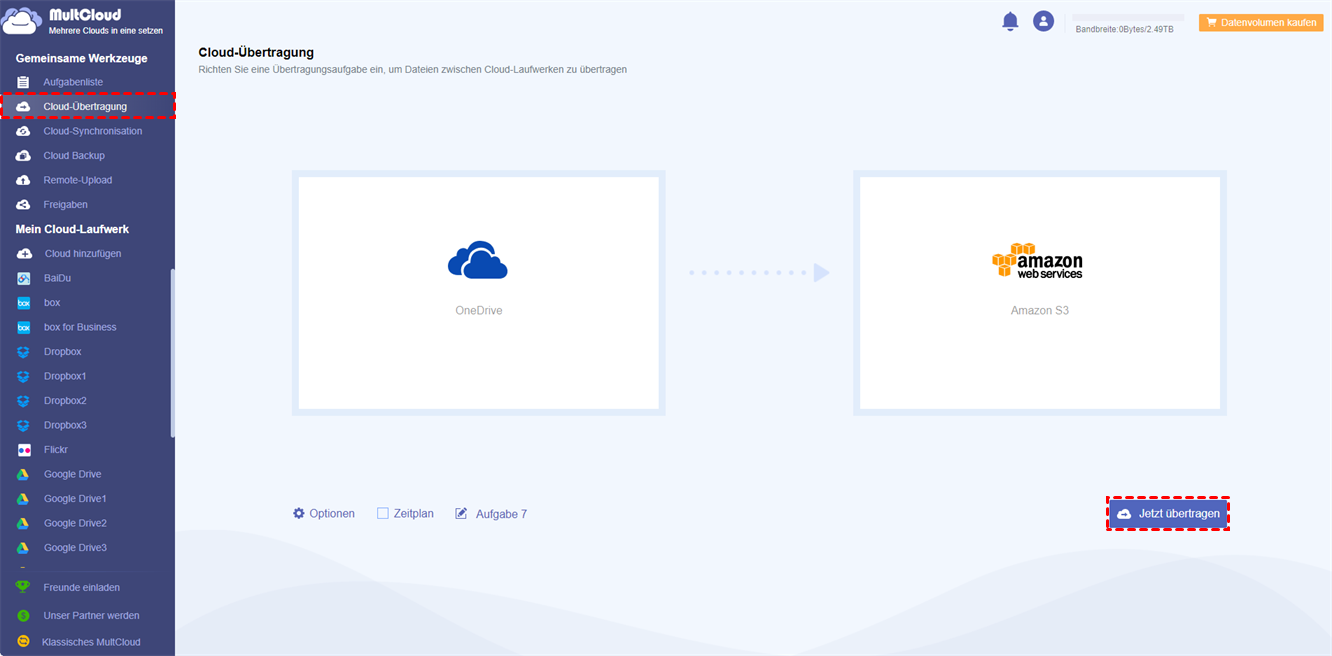Click the Freunde einladen trophy icon
This screenshot has width=1332, height=656.
[23, 587]
